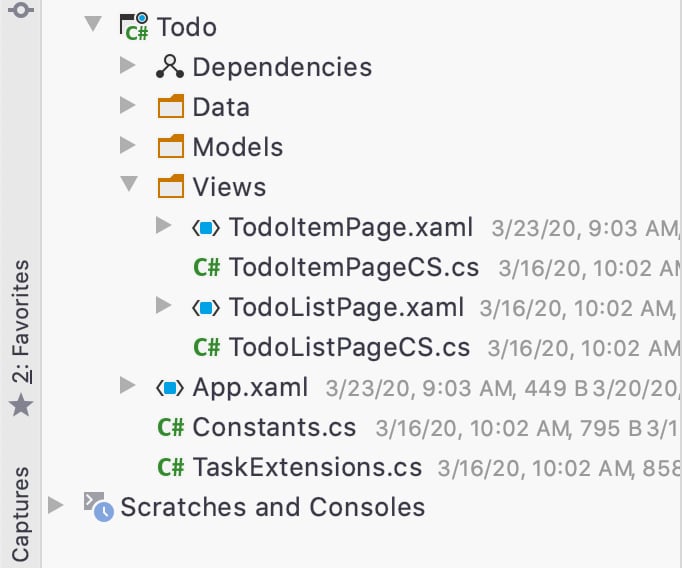Select TaskExtensions.cs file
This screenshot has width=682, height=568.
pyautogui.click(x=306, y=467)
